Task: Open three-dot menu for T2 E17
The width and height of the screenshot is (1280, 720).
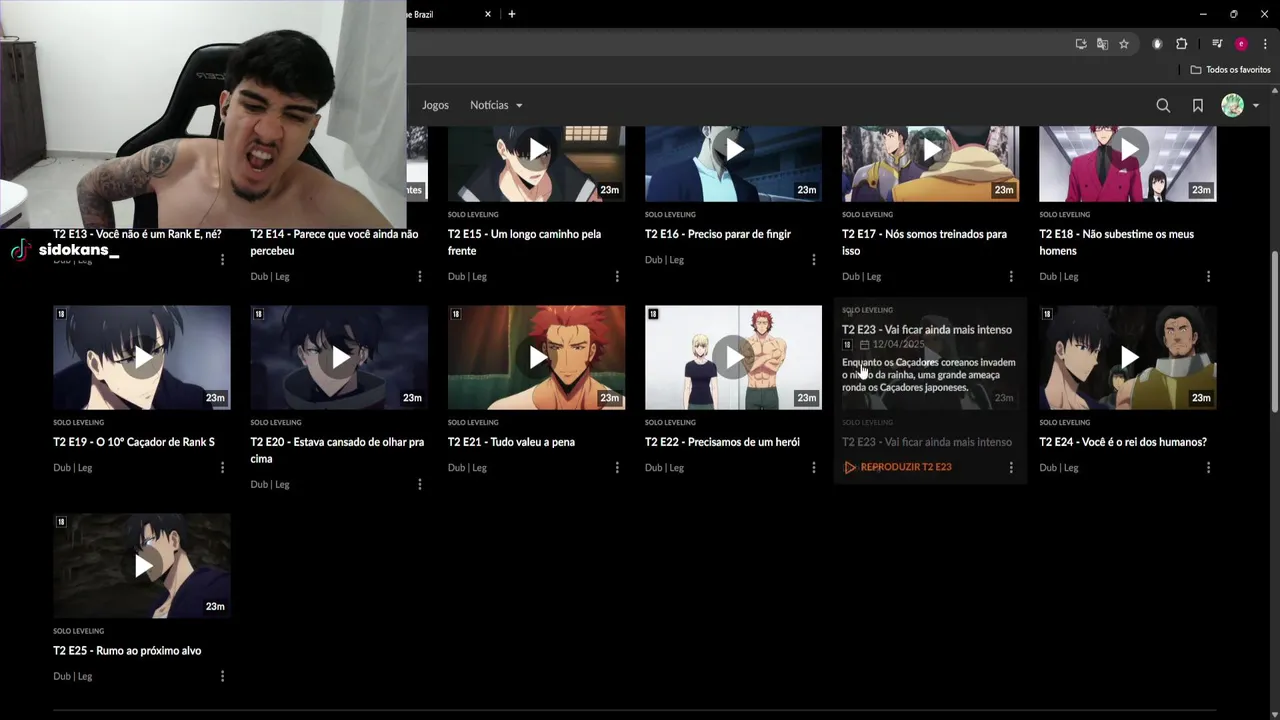Action: 1010,276
